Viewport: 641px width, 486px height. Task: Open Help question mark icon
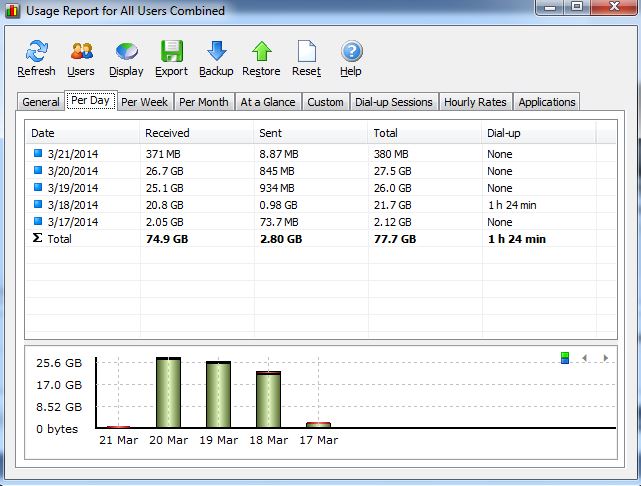coord(352,51)
